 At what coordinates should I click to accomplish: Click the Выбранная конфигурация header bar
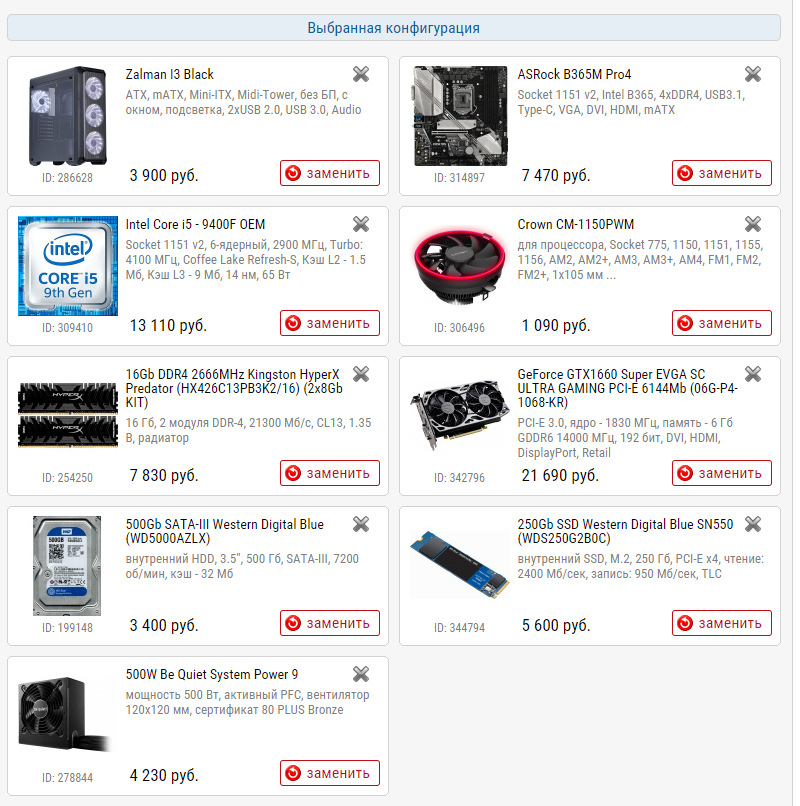click(x=394, y=28)
